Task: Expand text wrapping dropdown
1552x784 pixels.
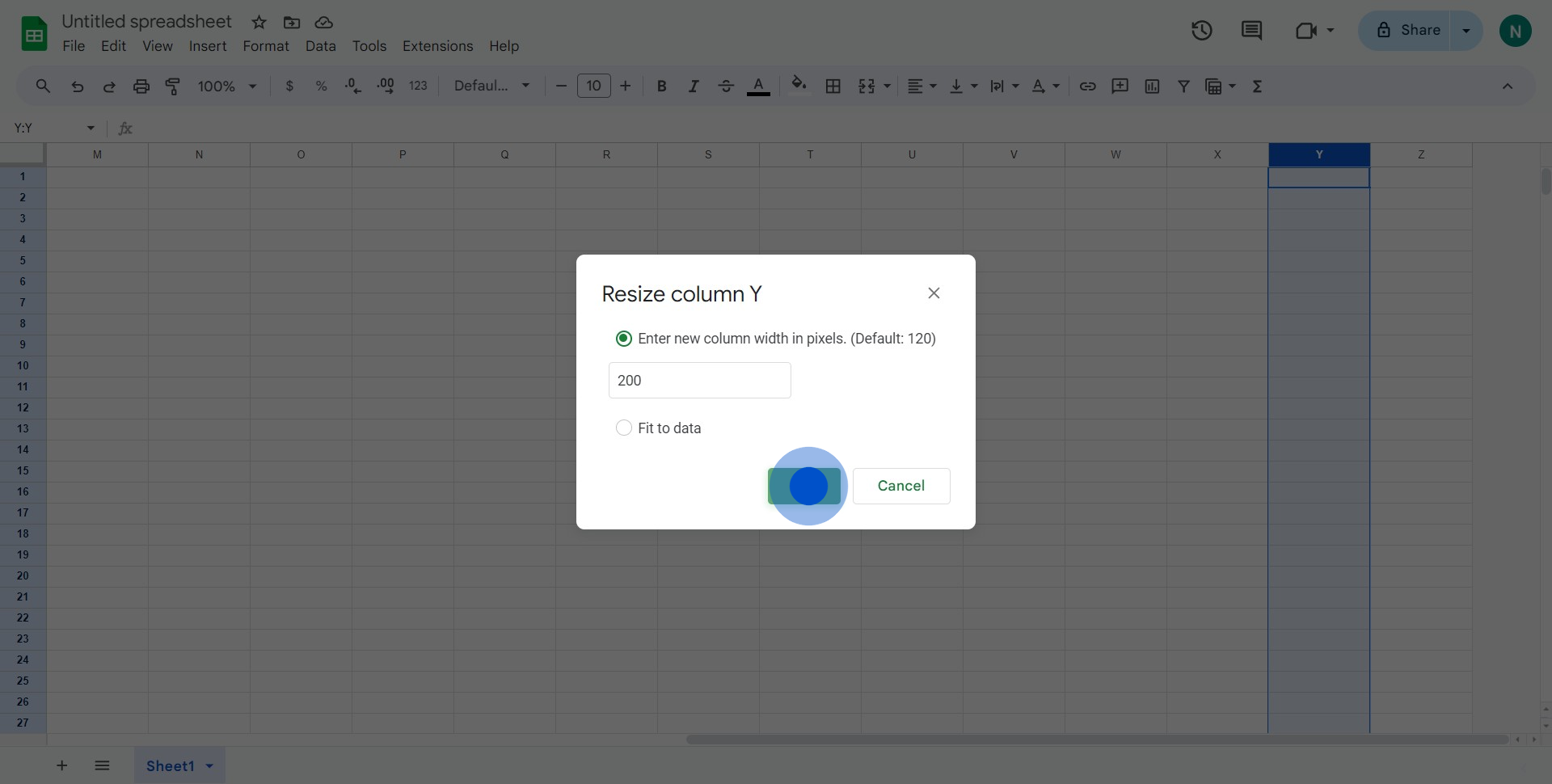Action: tap(1015, 86)
